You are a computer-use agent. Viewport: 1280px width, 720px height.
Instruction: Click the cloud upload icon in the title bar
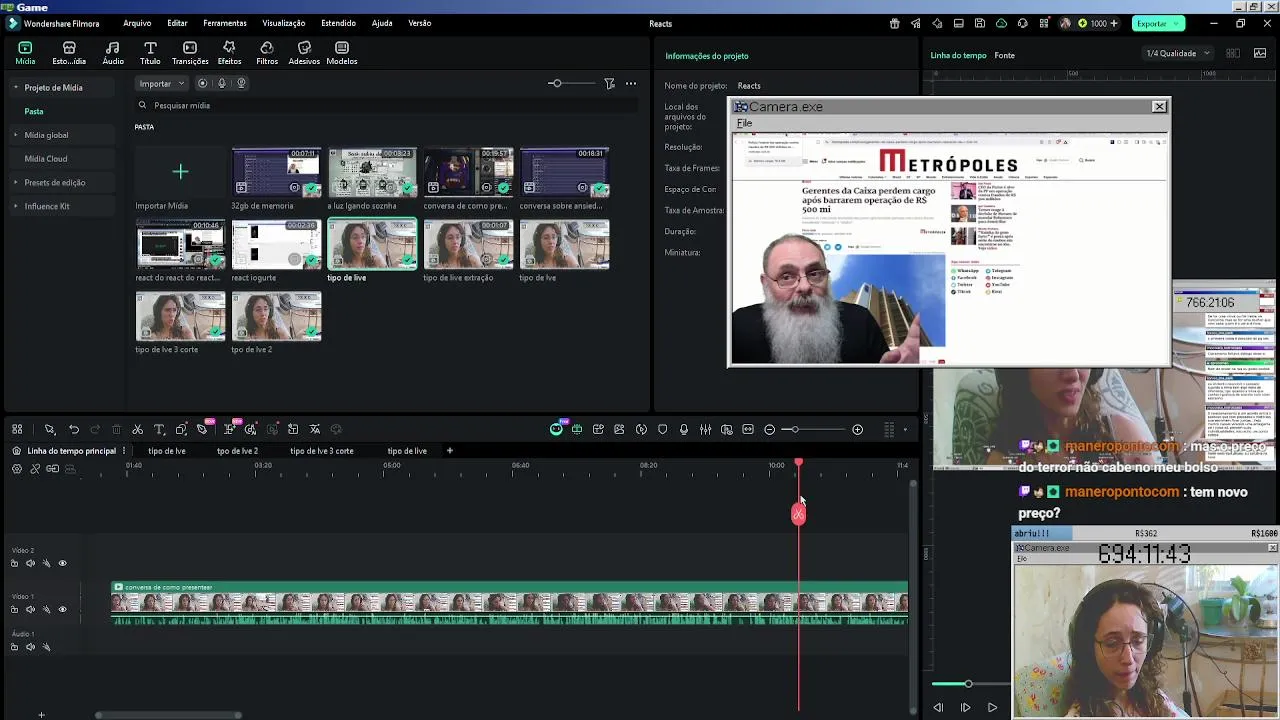click(x=1002, y=23)
